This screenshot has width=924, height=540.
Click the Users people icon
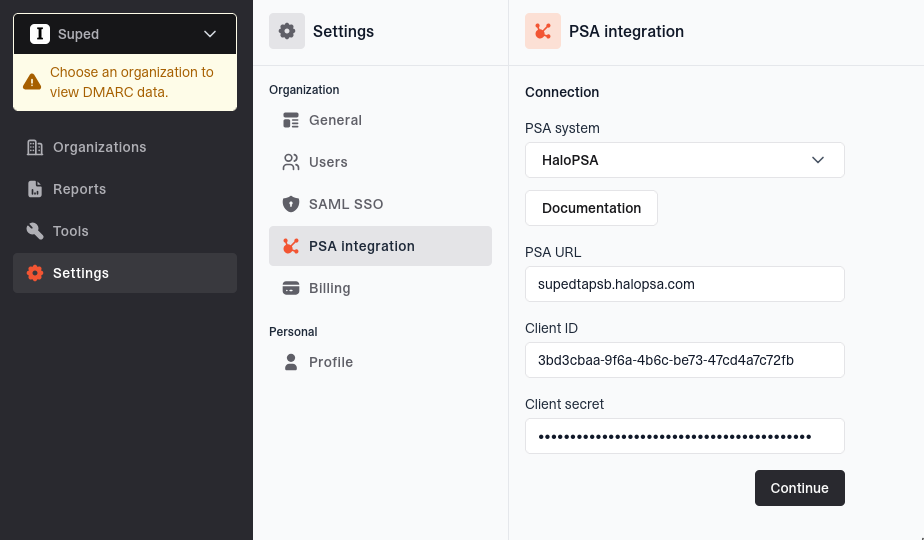point(291,162)
